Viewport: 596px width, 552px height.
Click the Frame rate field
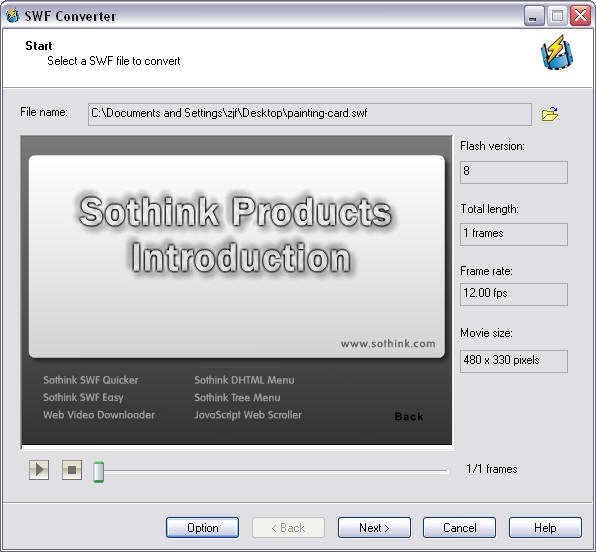point(514,294)
